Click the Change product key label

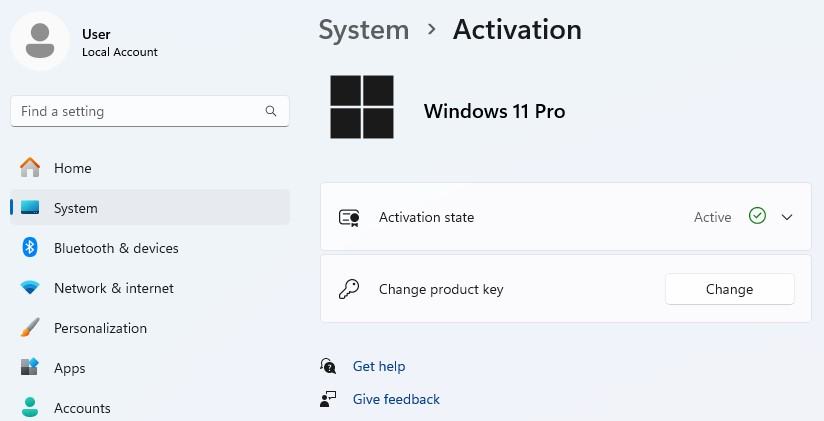coord(441,289)
